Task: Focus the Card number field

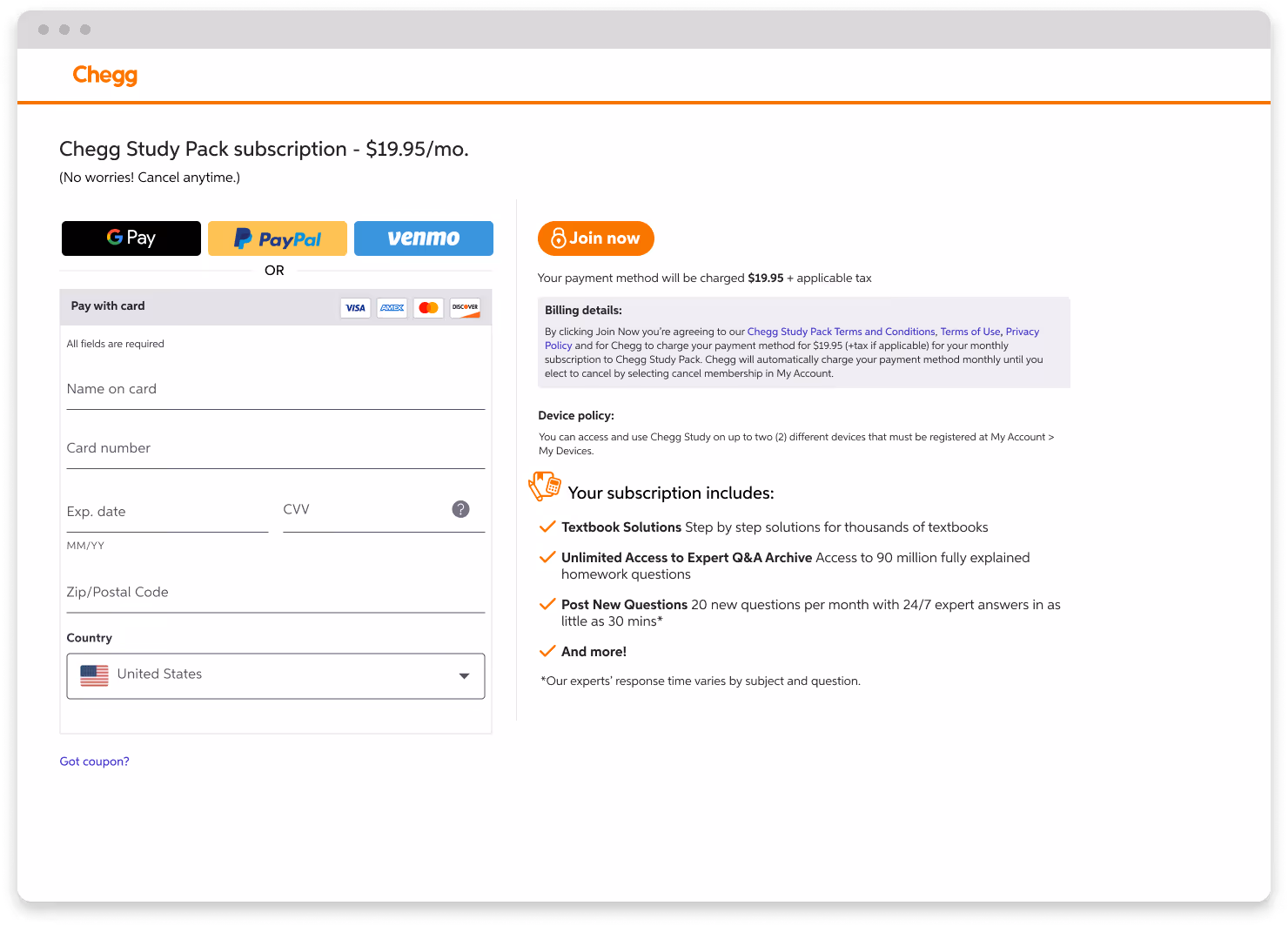Action: 276,449
